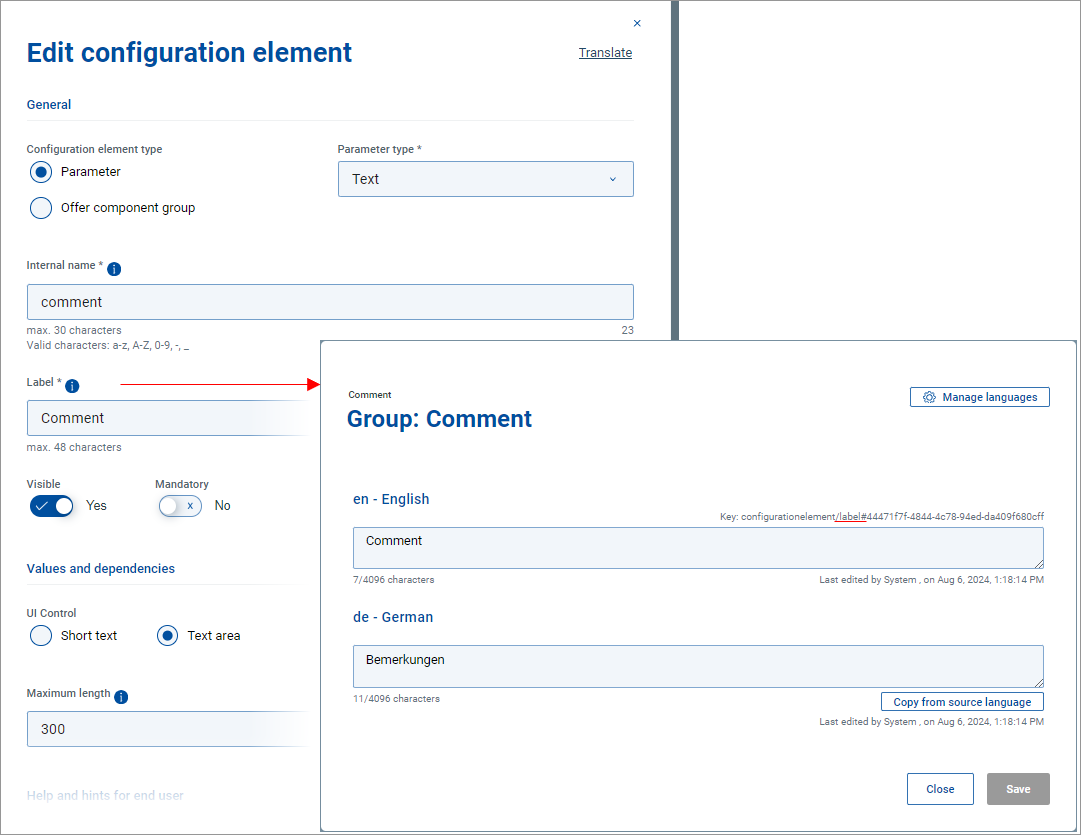Viewport: 1081px width, 835px height.
Task: Open the Translate link
Action: (x=605, y=52)
